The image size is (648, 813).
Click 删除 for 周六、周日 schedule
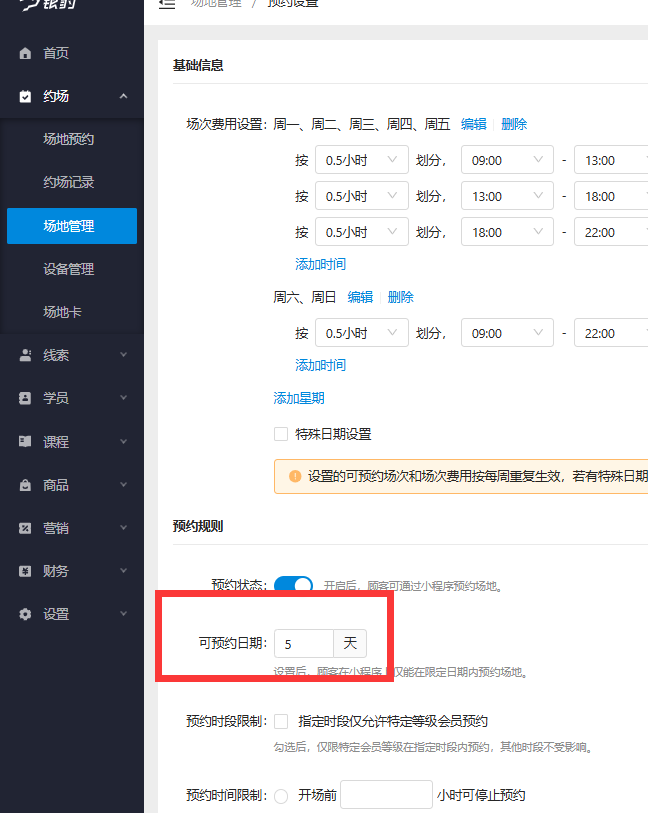point(401,297)
